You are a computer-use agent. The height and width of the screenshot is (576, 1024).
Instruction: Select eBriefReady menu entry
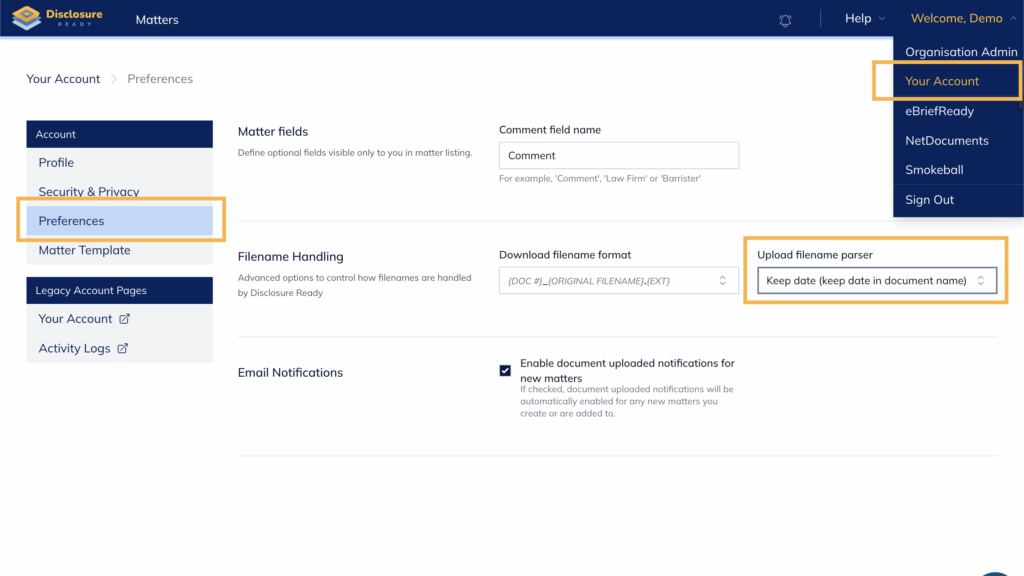[939, 111]
